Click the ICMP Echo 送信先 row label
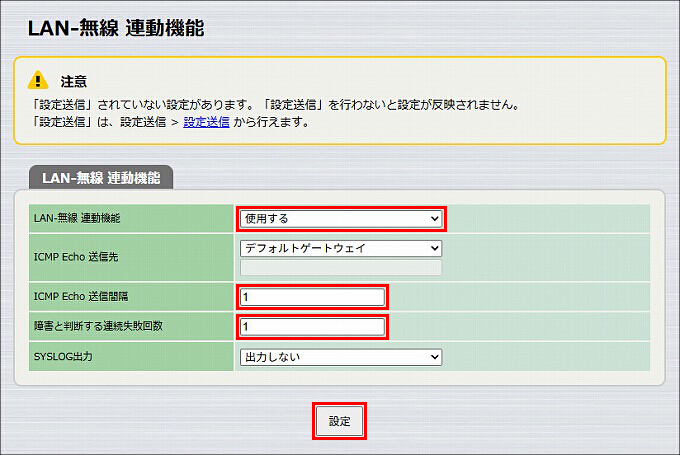The height and width of the screenshot is (455, 680). pos(76,257)
